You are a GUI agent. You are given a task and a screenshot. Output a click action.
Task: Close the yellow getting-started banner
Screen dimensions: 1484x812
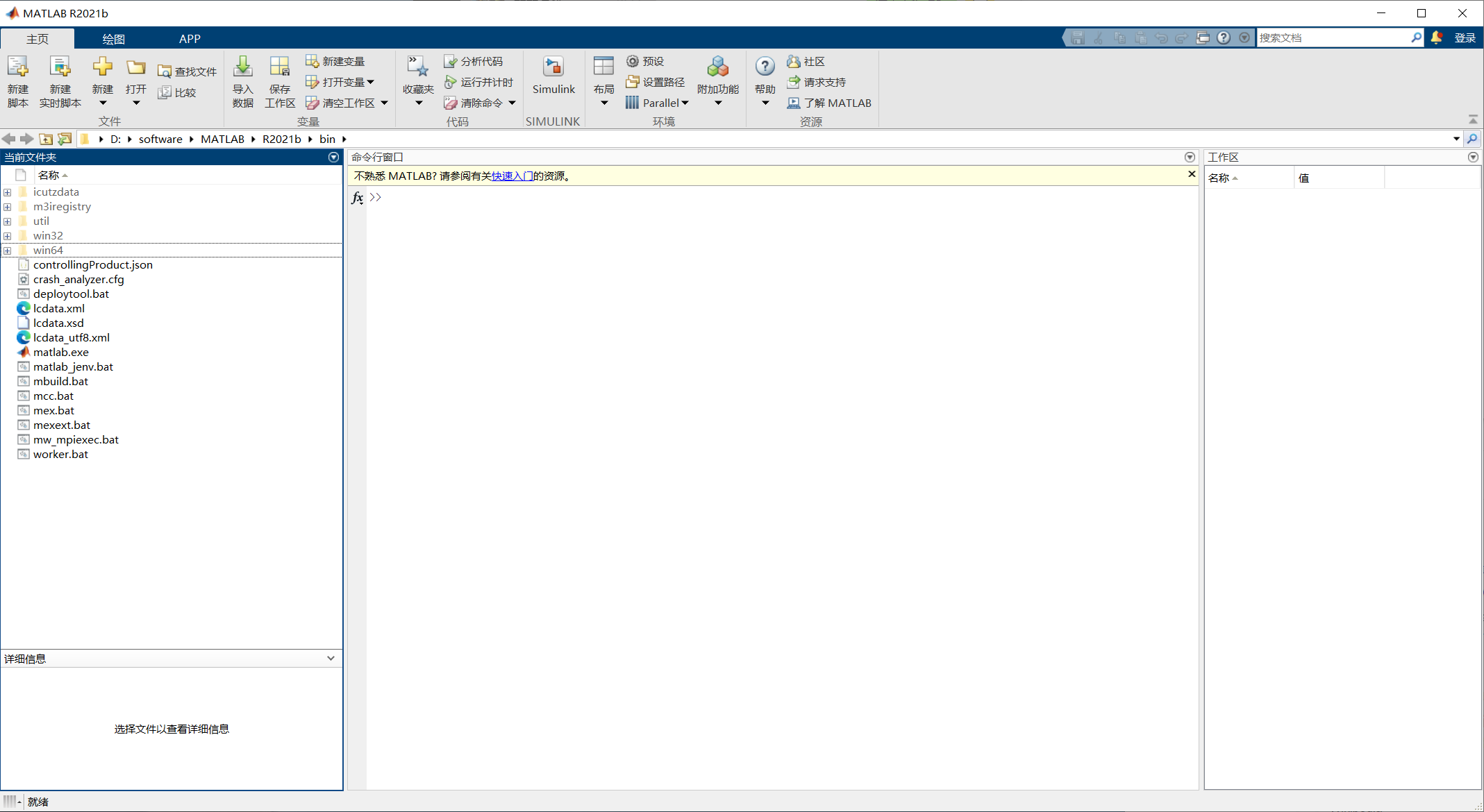coord(1192,174)
